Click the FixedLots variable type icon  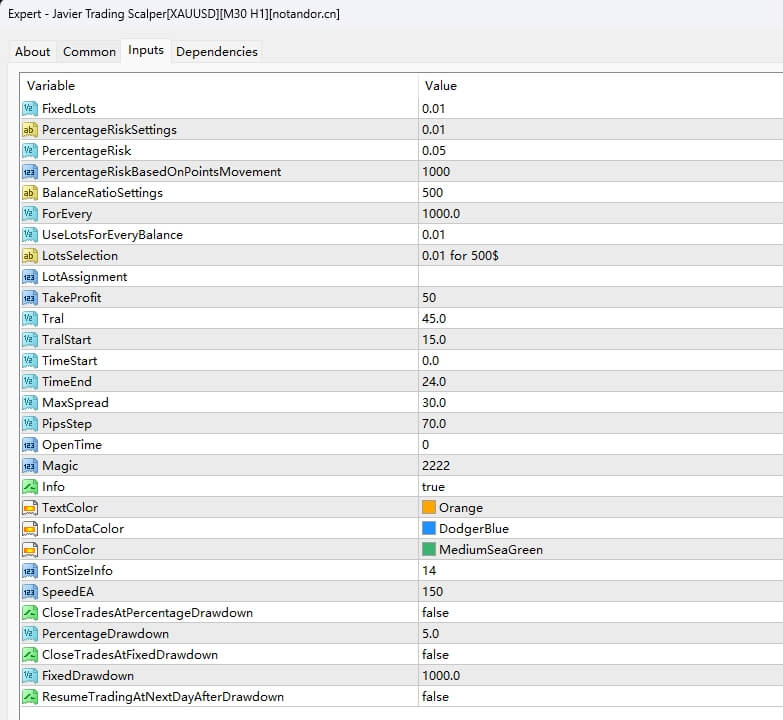coord(29,108)
